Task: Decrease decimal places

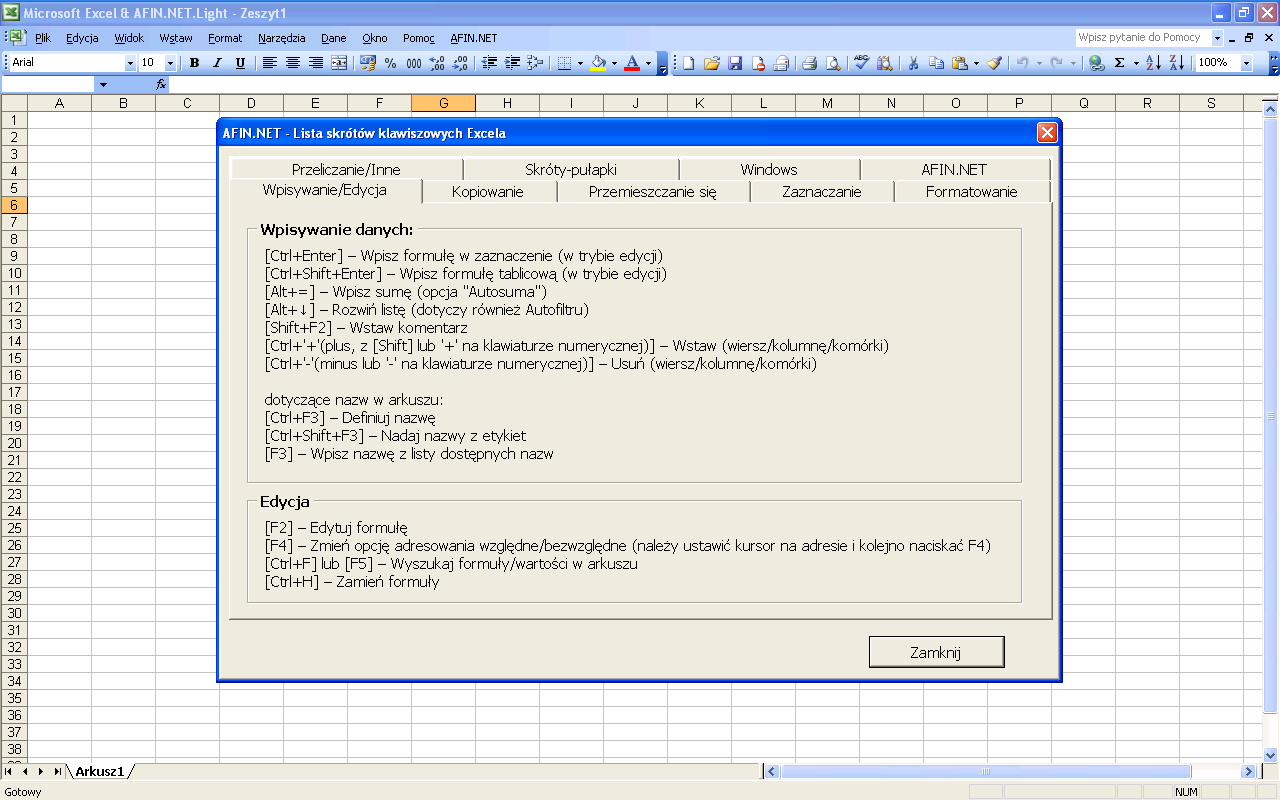Action: 460,63
